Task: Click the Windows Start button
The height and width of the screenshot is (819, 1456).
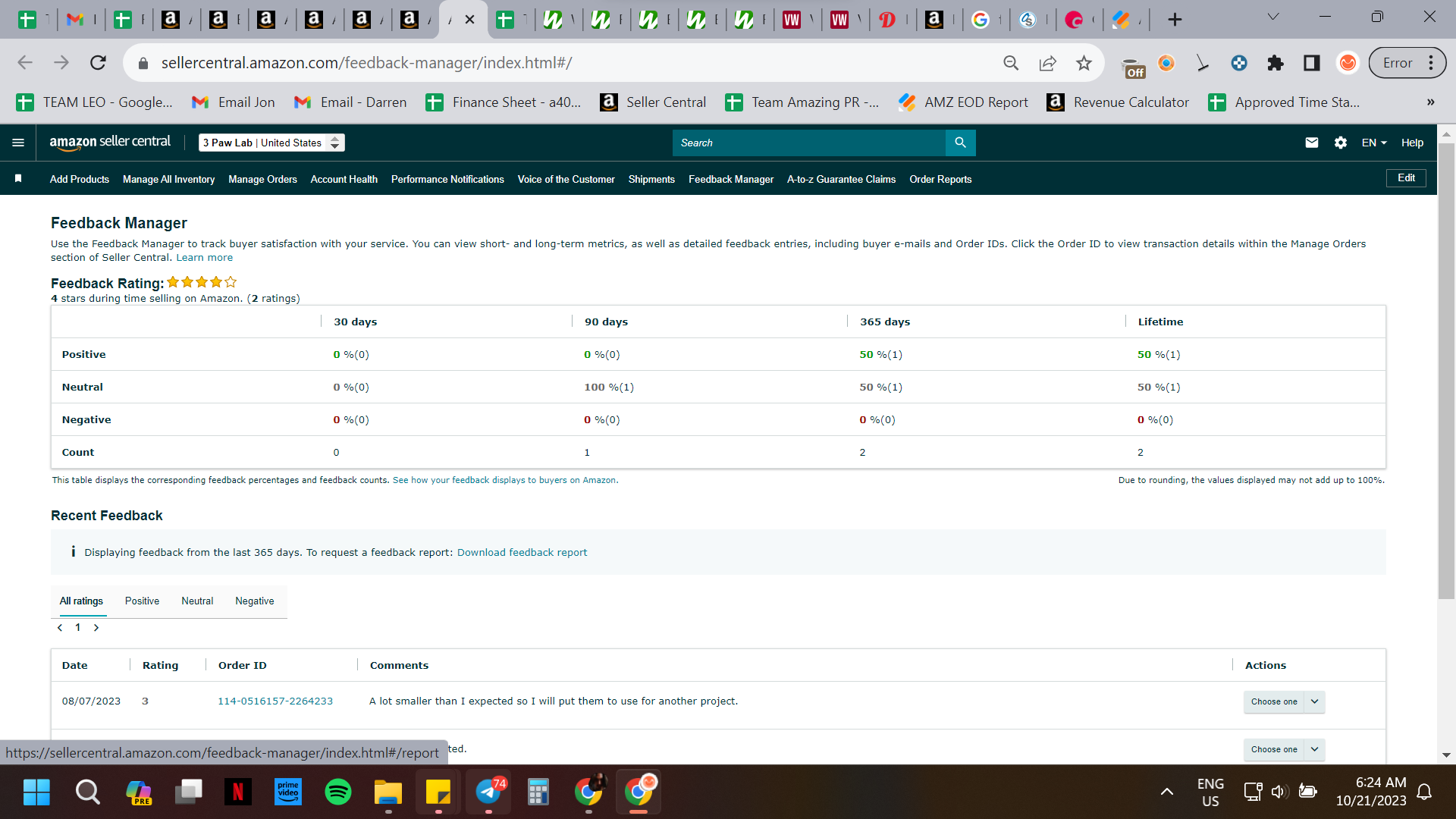Action: tap(36, 792)
